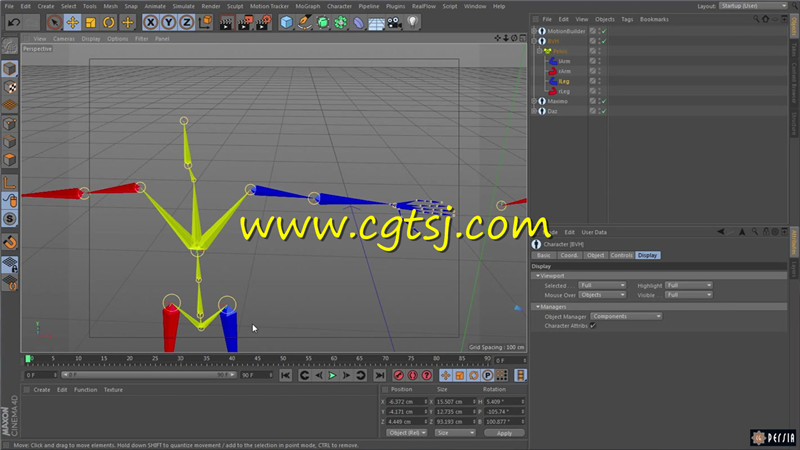This screenshot has height=450, width=800.
Task: Activate the Rotate tool
Action: click(x=109, y=22)
